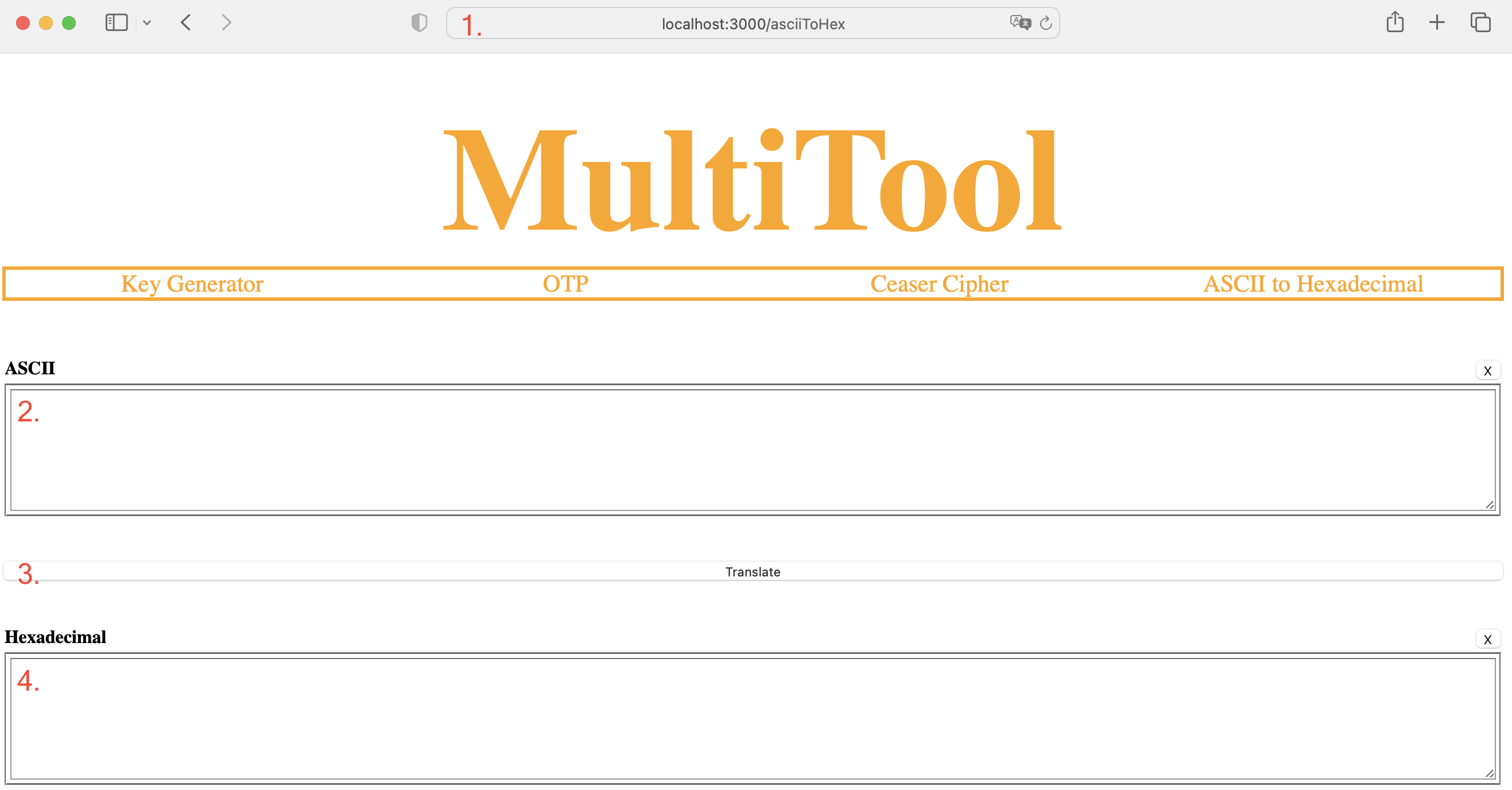The height and width of the screenshot is (790, 1512).
Task: Click the page reload icon
Action: tap(1046, 24)
